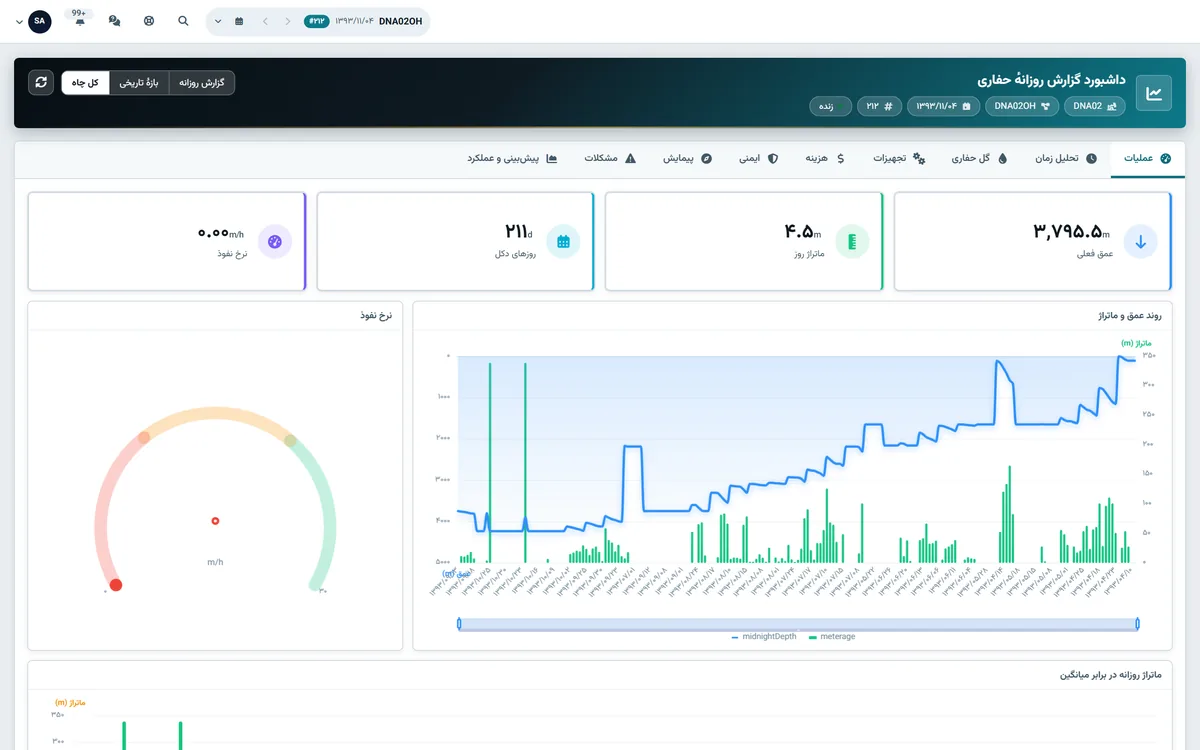The height and width of the screenshot is (750, 1200).
Task: Go to next report with right chevron
Action: (288, 21)
